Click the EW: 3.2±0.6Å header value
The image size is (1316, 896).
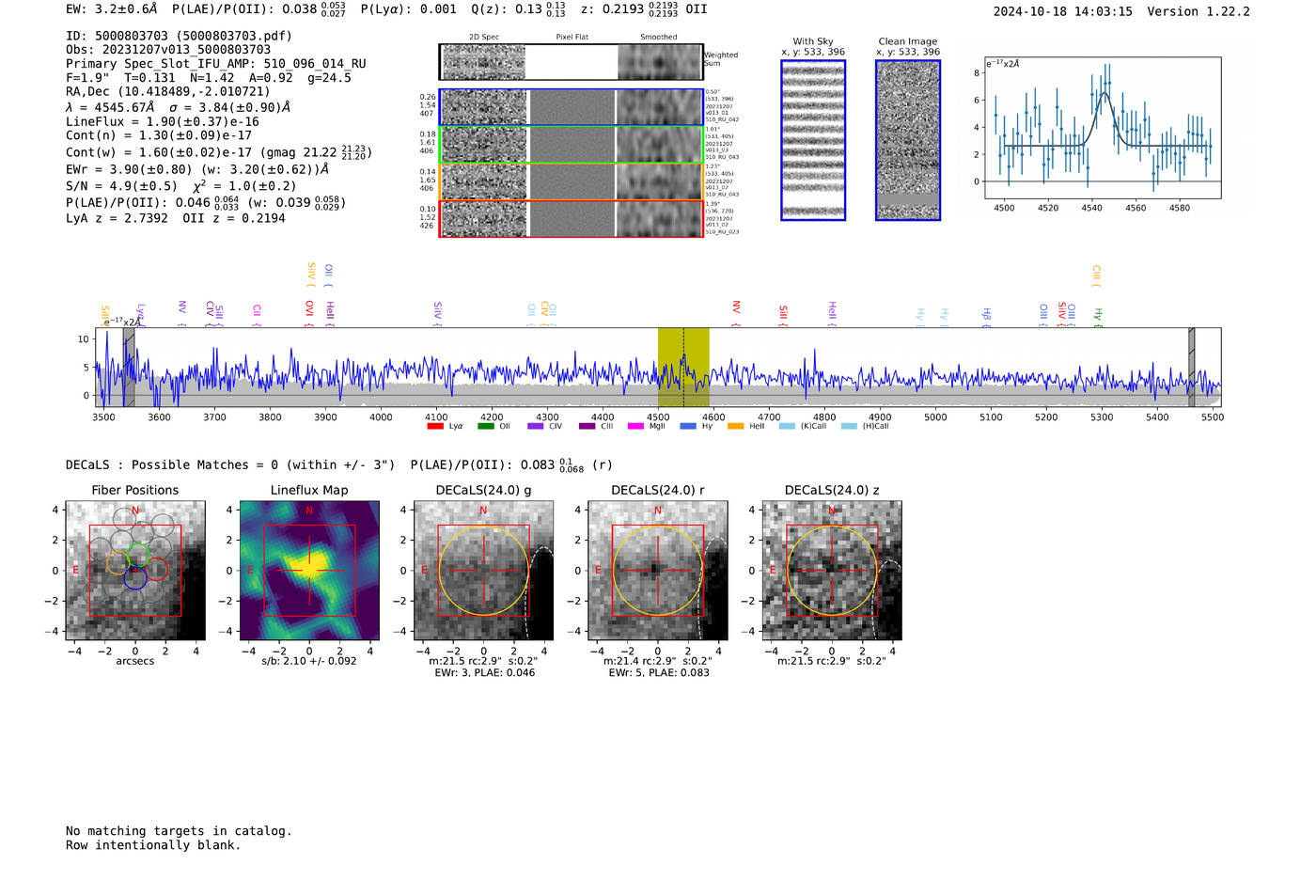(x=112, y=8)
